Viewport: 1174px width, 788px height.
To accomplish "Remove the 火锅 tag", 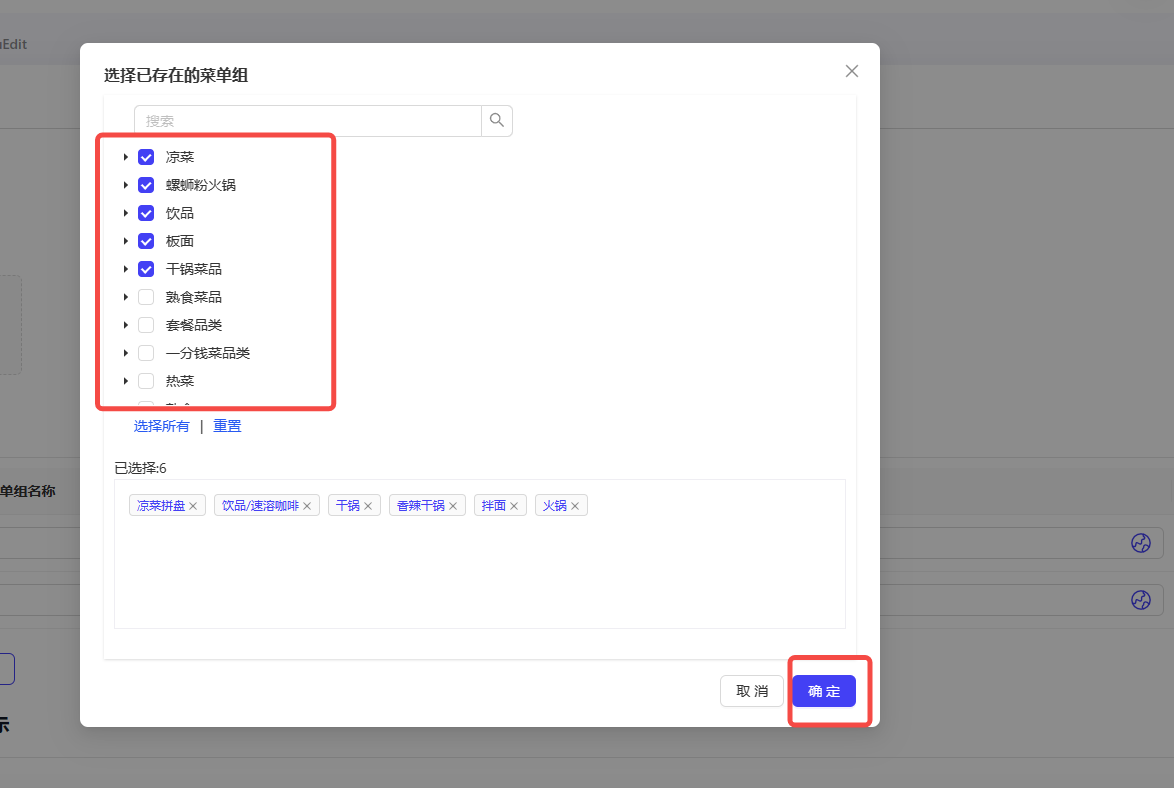I will [575, 506].
